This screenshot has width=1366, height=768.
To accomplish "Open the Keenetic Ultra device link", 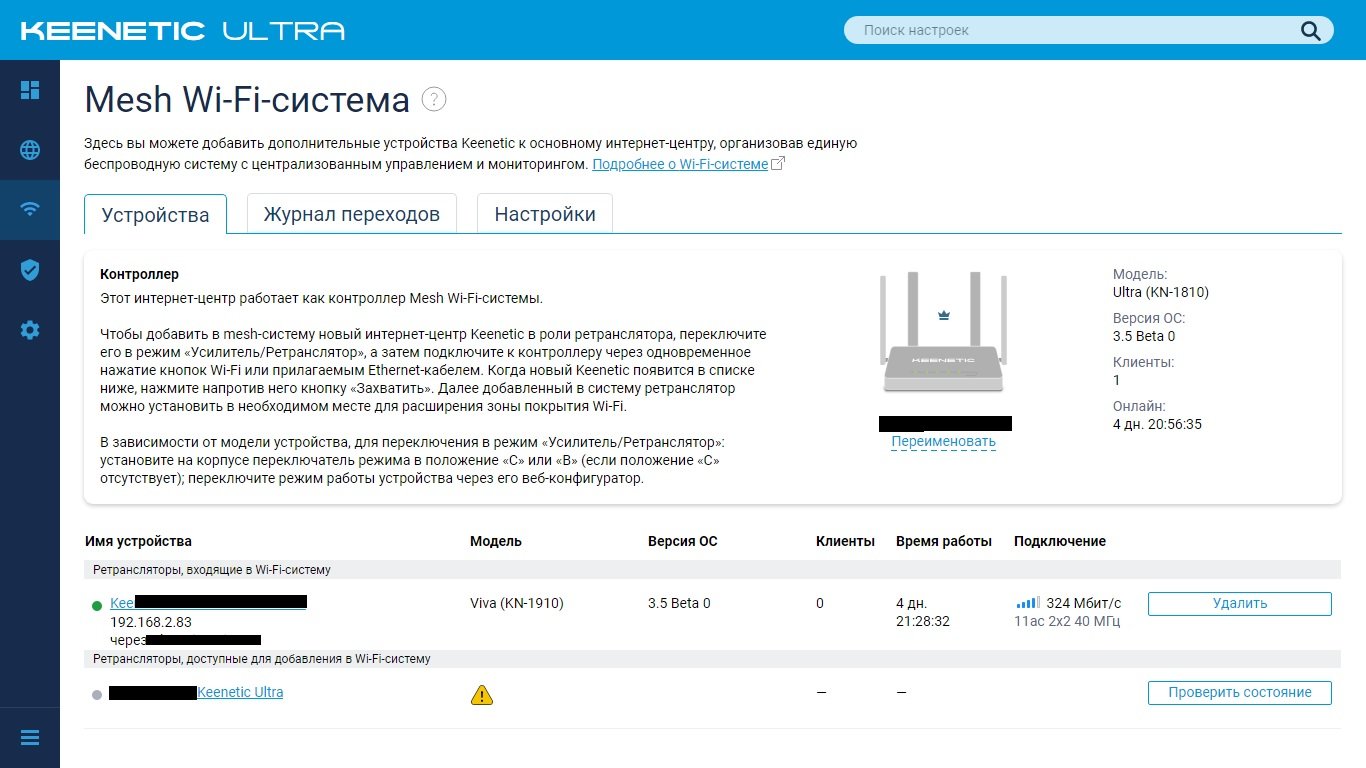I will pos(240,692).
